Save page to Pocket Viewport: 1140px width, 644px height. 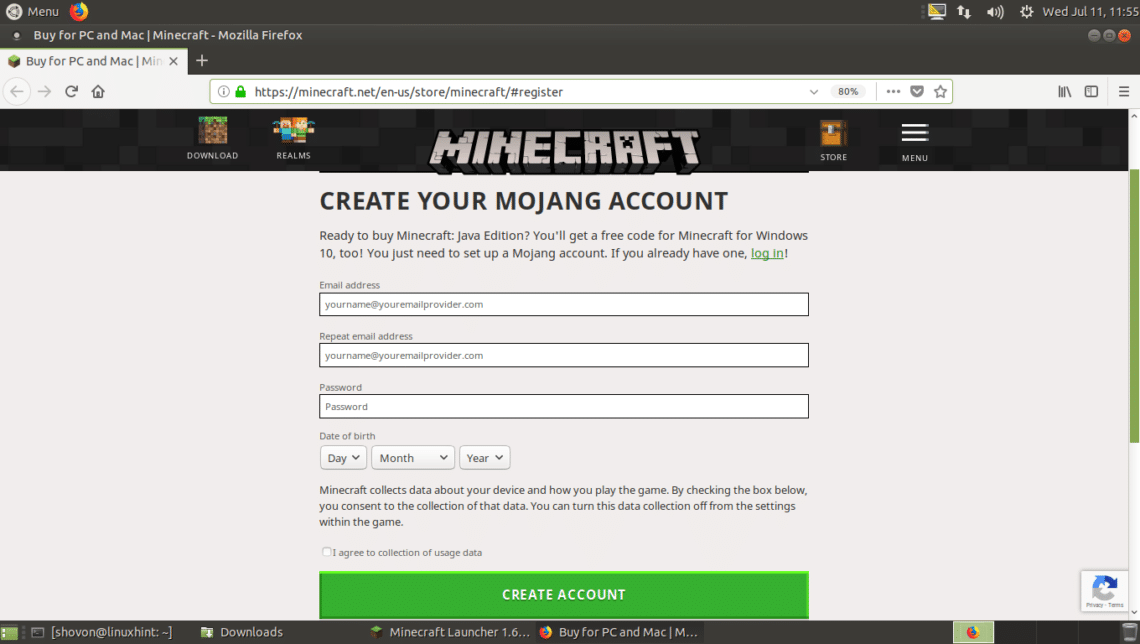pos(917,92)
